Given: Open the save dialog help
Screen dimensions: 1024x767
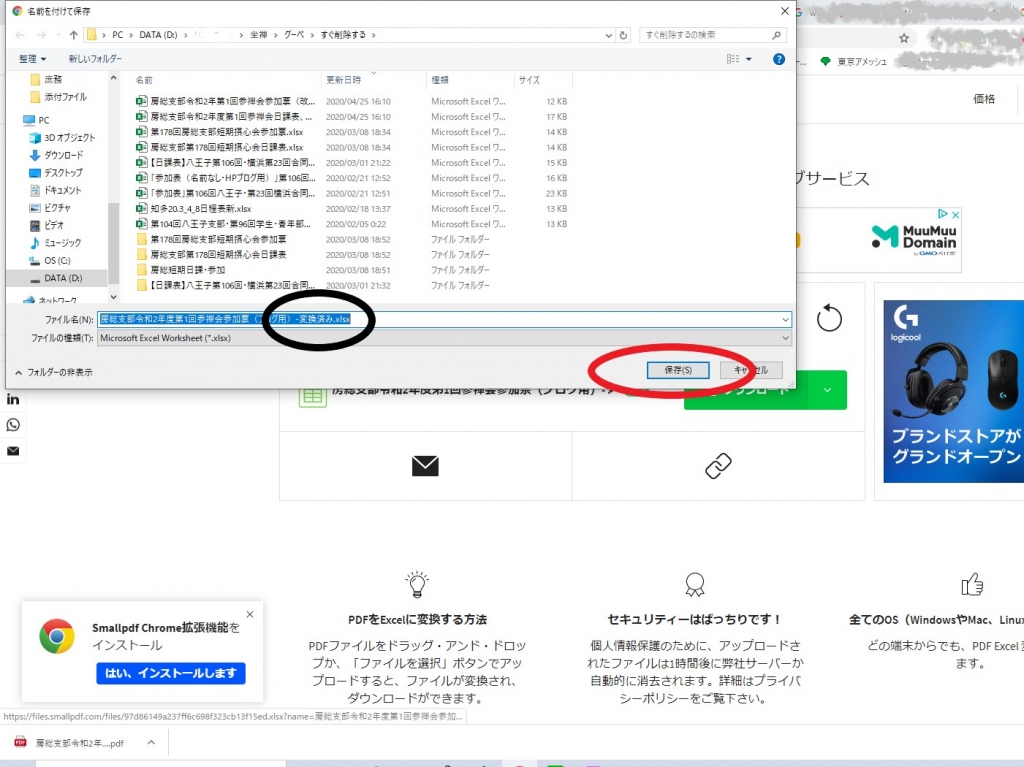Looking at the screenshot, I should pyautogui.click(x=778, y=59).
